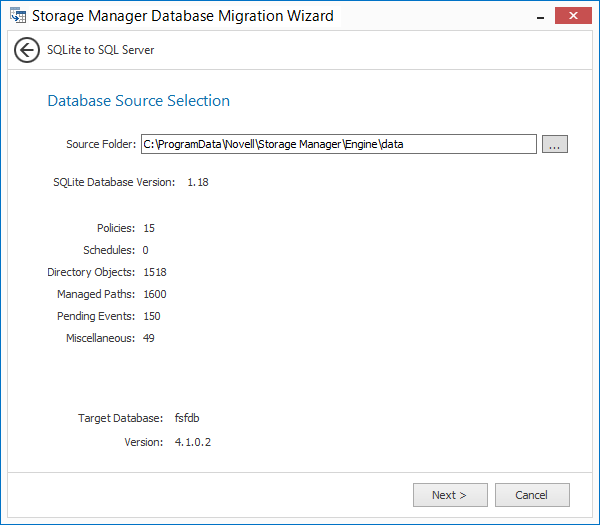Click the SQLite to SQL Server label
The width and height of the screenshot is (602, 527).
click(101, 50)
